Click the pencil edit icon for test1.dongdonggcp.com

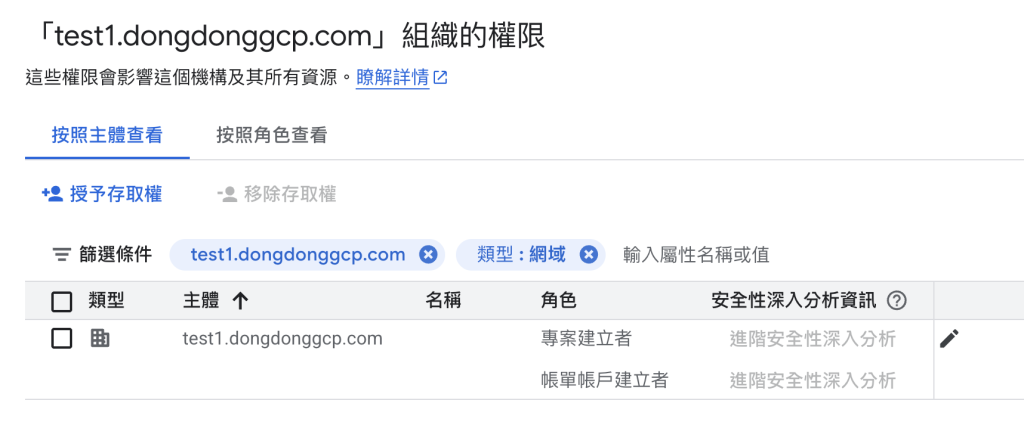(x=949, y=339)
